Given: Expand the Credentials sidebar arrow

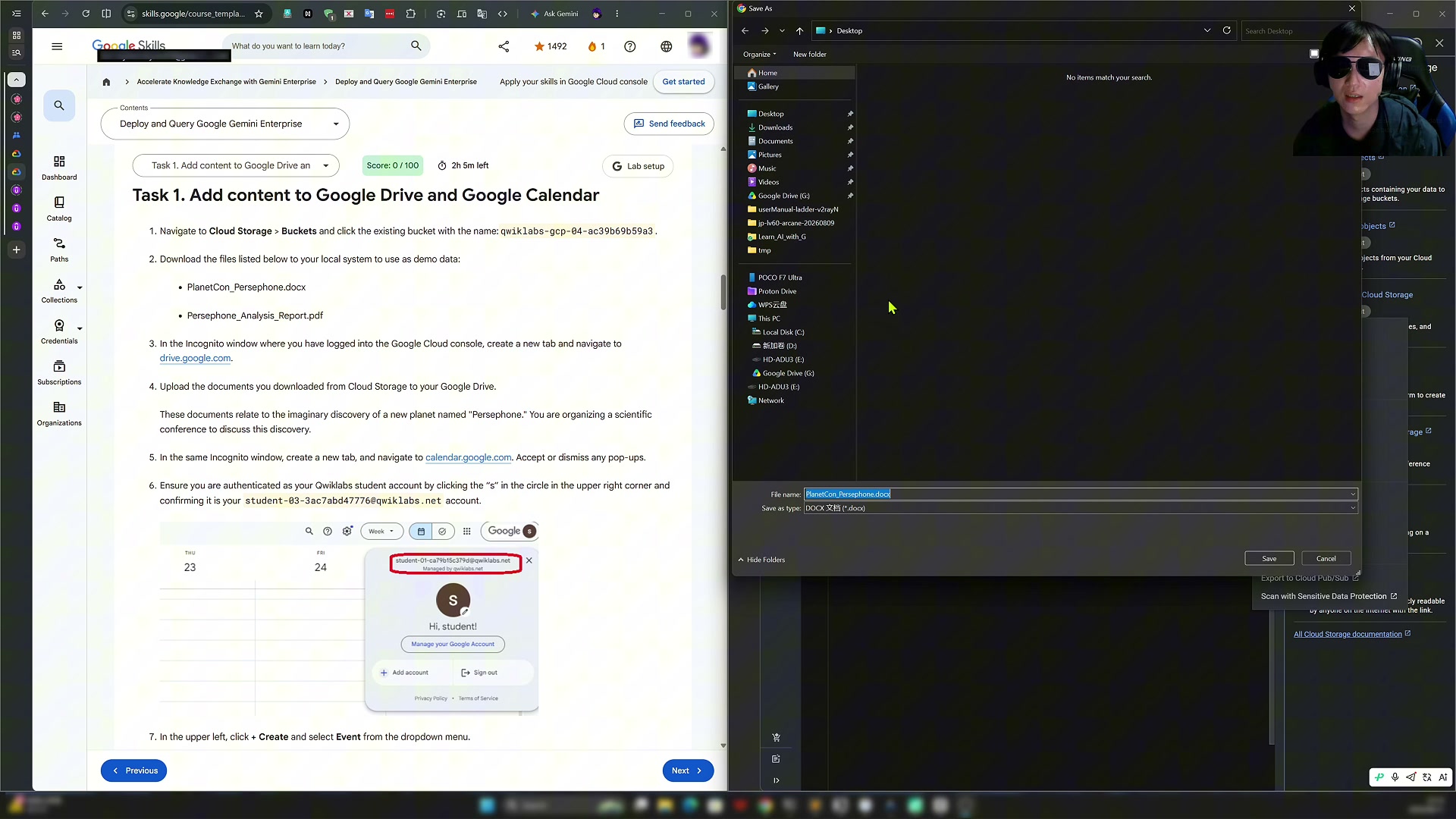Looking at the screenshot, I should [x=80, y=328].
